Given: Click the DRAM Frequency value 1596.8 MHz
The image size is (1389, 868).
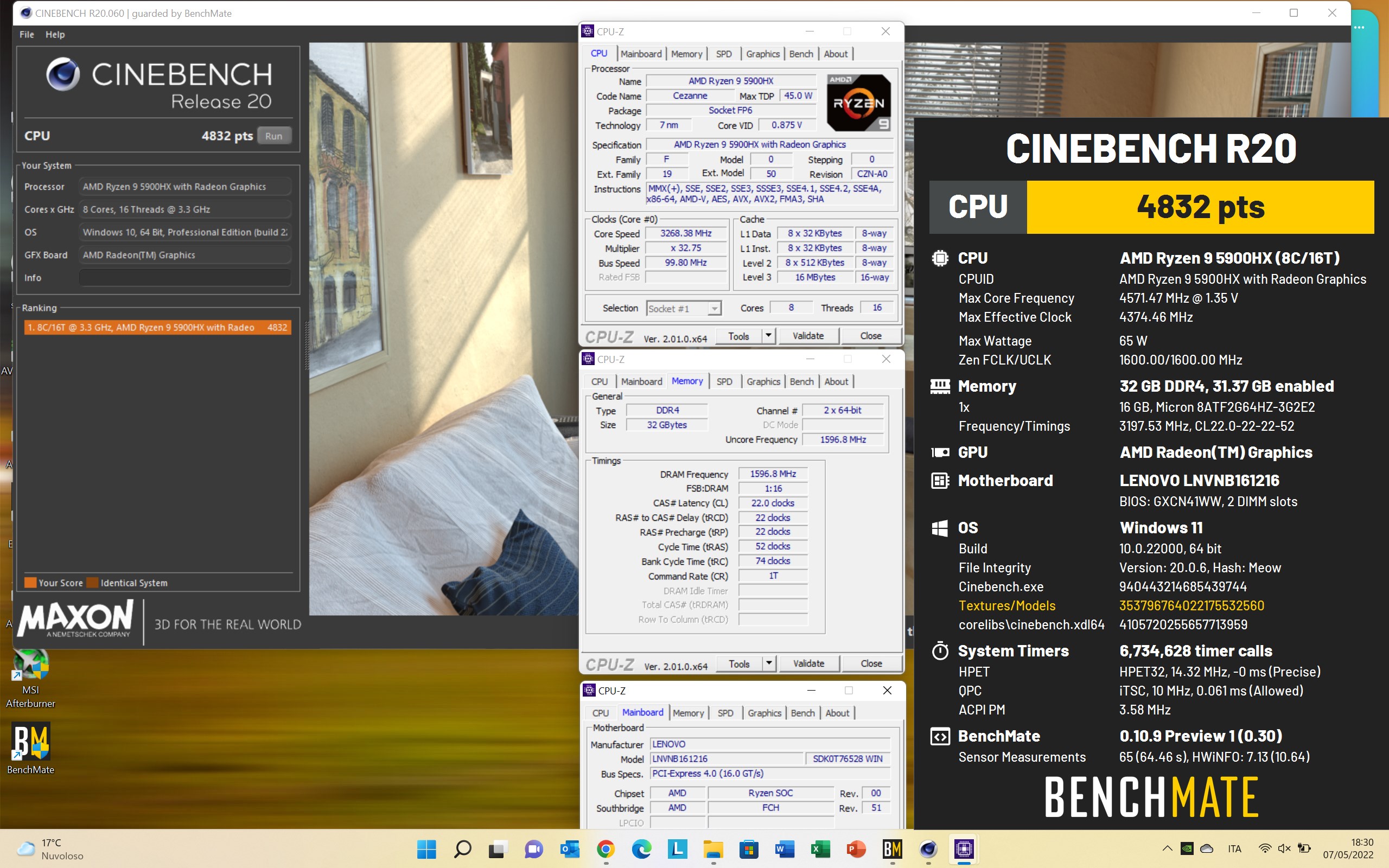Looking at the screenshot, I should [x=773, y=474].
